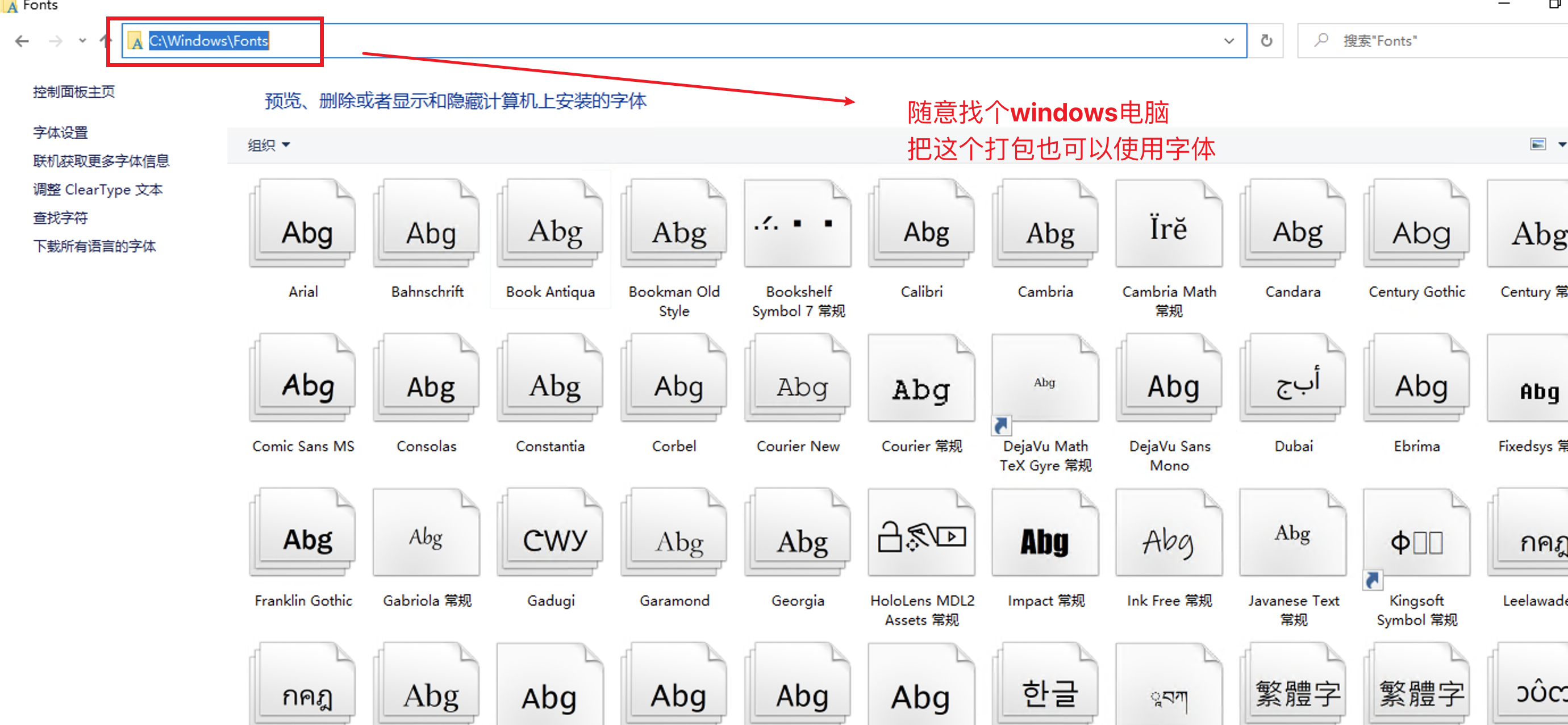The image size is (1568, 725).
Task: Open Bookman Old Style font
Action: [x=674, y=248]
